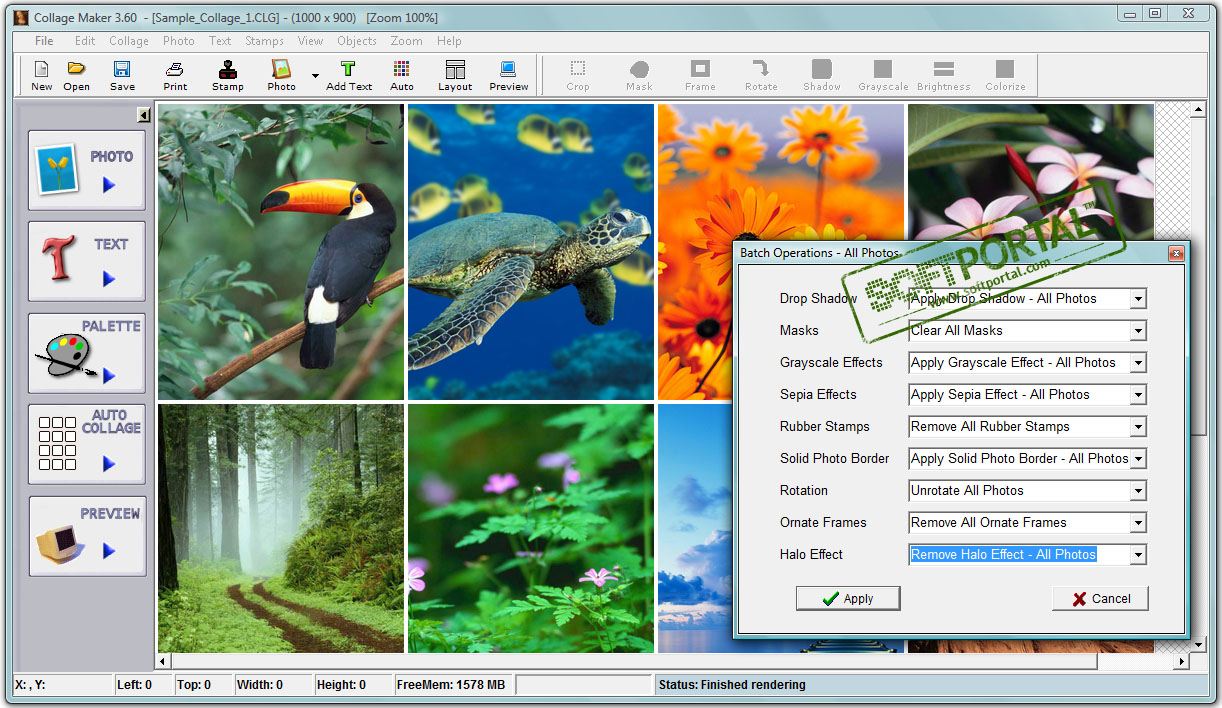Run the Auto collage toolbar icon

402,75
